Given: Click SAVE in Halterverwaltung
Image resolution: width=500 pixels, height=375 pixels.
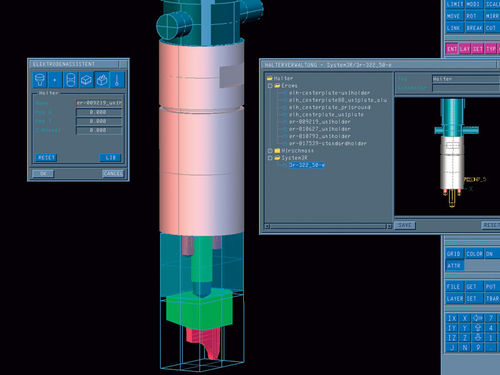Looking at the screenshot, I should pyautogui.click(x=405, y=226).
